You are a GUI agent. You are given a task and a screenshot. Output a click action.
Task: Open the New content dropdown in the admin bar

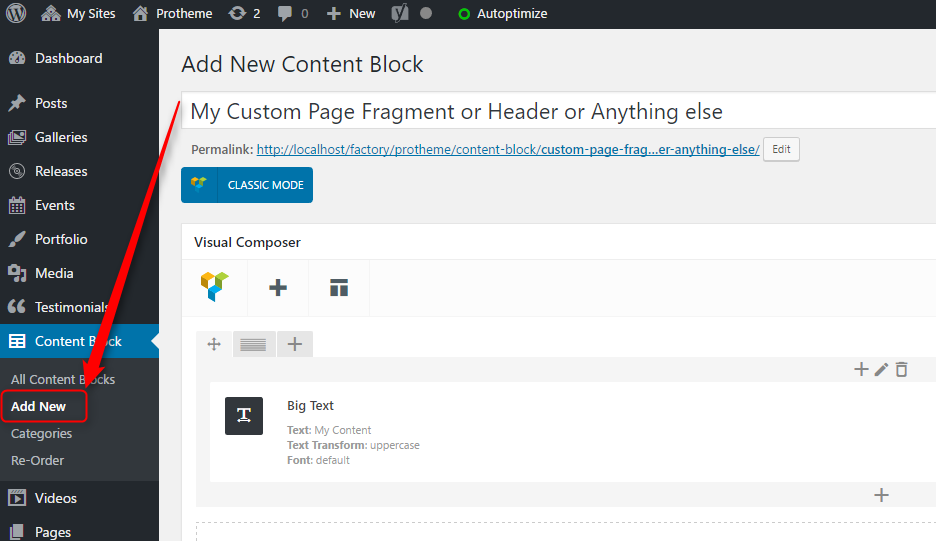(x=351, y=13)
